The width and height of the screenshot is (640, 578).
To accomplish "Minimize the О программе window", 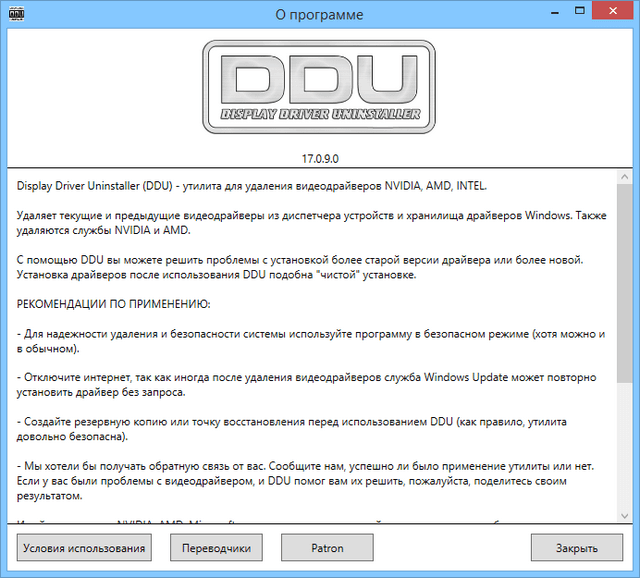I will [x=555, y=13].
